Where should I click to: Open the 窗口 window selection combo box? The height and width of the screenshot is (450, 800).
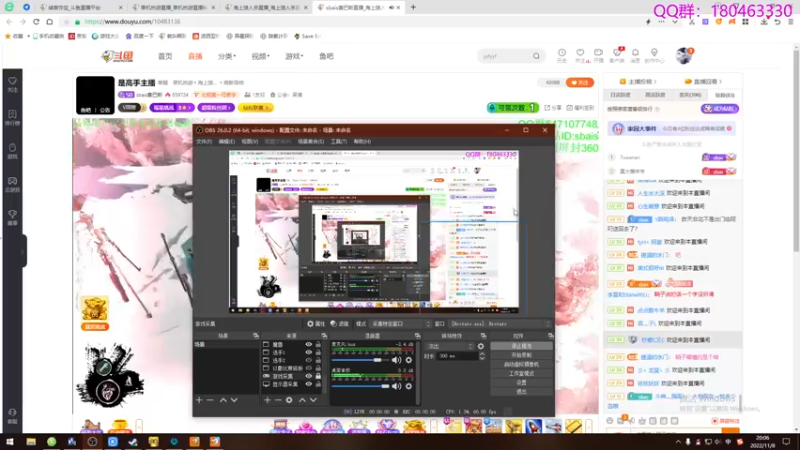(501, 324)
